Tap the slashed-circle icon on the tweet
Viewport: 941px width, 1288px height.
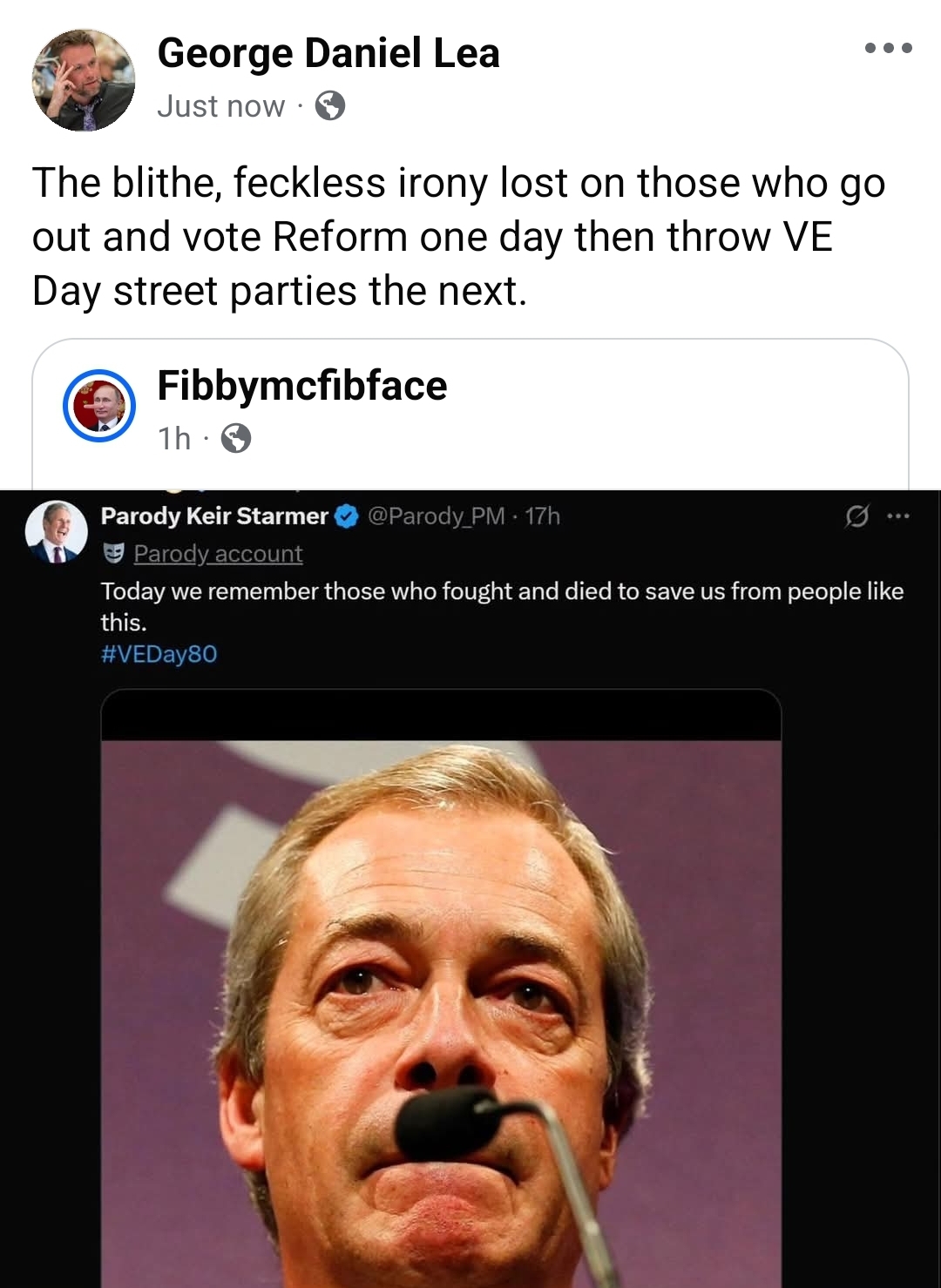[x=856, y=516]
